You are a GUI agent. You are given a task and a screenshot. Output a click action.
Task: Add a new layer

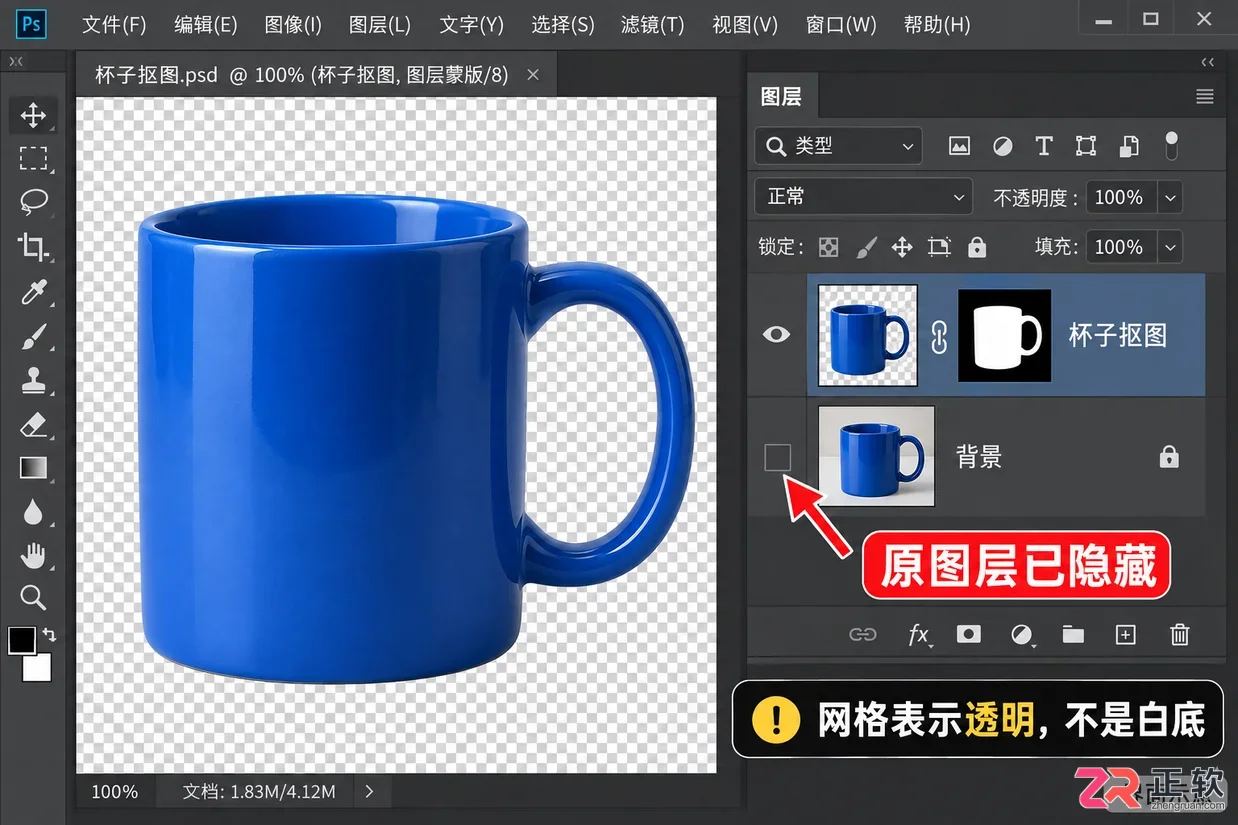coord(1125,634)
